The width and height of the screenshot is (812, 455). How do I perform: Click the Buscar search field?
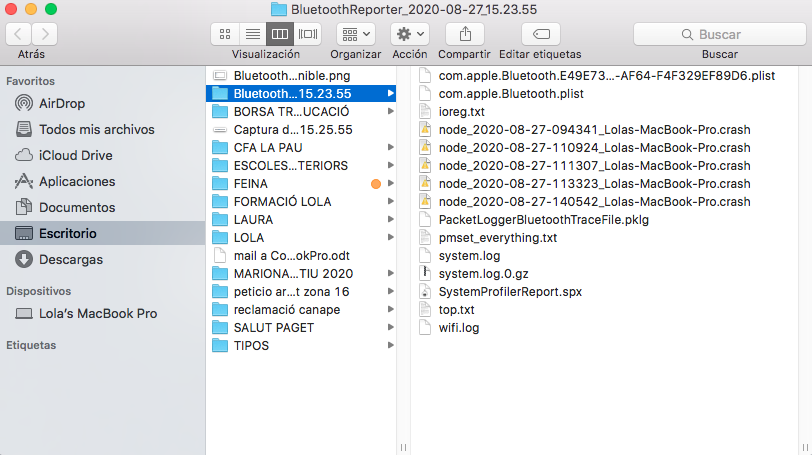tap(720, 34)
